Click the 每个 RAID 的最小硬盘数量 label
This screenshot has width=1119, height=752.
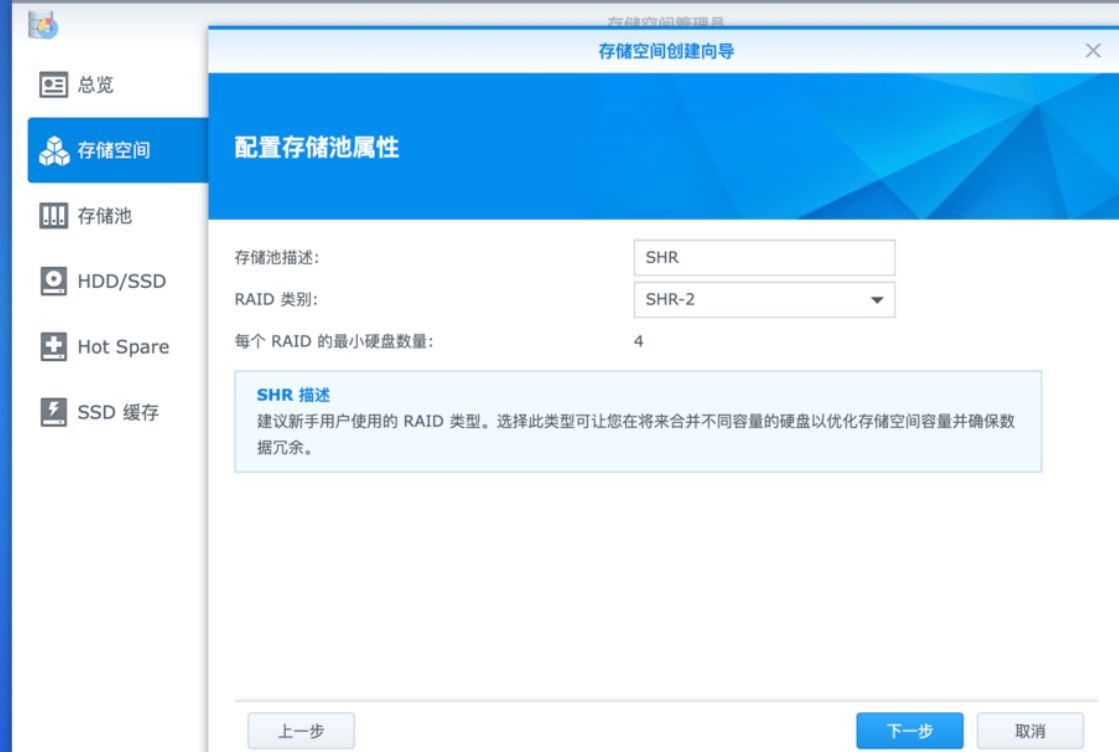point(333,342)
